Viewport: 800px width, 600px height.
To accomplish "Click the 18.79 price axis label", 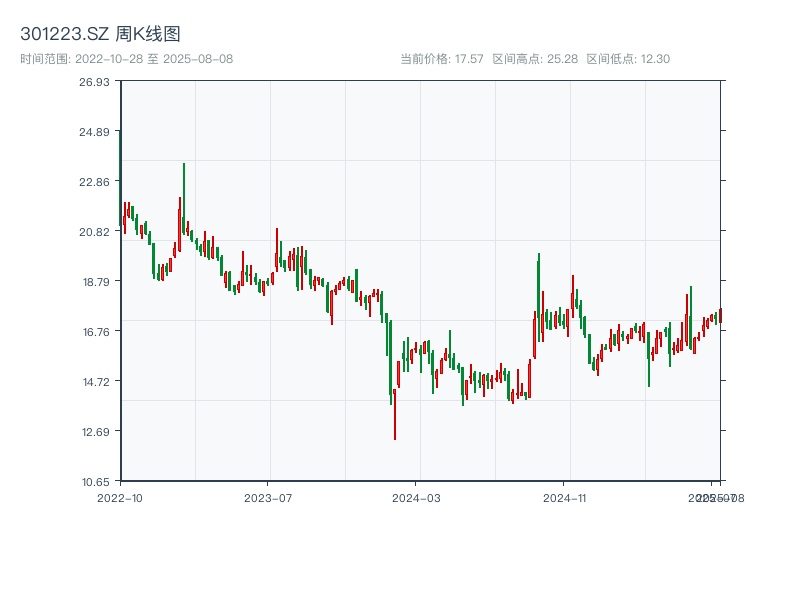I will click(95, 282).
